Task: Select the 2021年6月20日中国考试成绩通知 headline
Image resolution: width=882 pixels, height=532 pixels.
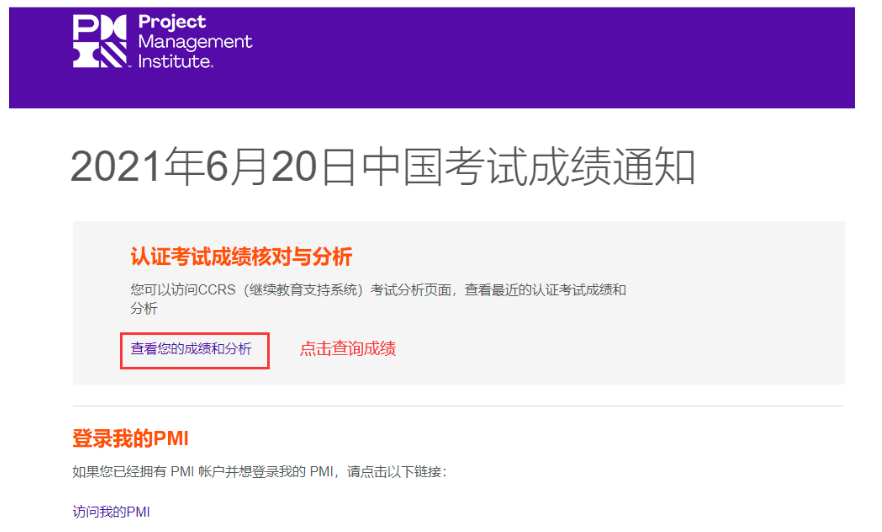Action: point(383,166)
